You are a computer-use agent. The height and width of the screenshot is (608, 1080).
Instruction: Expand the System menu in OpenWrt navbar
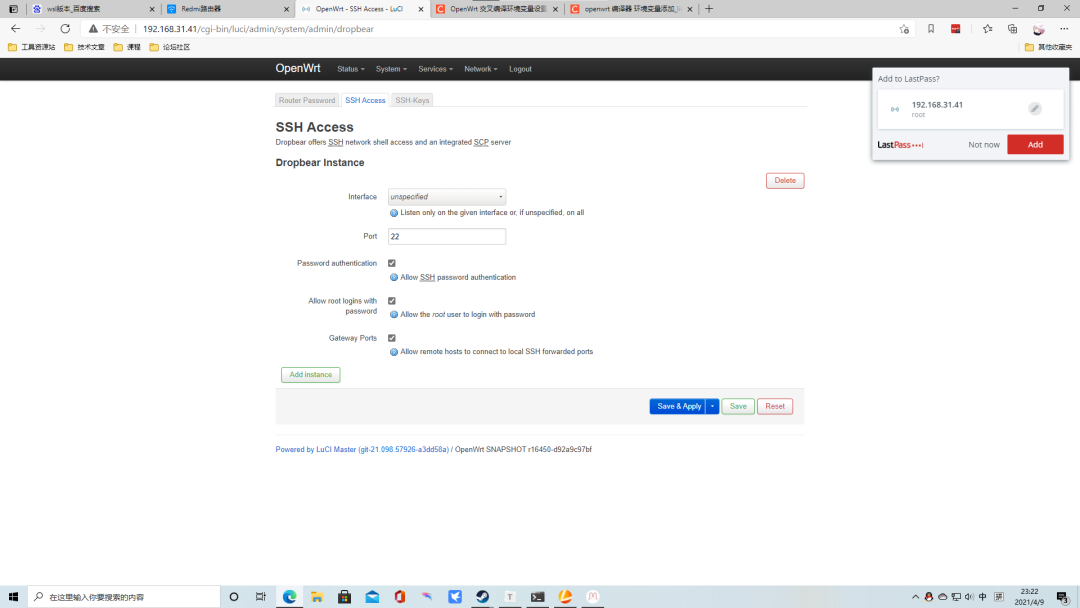pos(391,69)
